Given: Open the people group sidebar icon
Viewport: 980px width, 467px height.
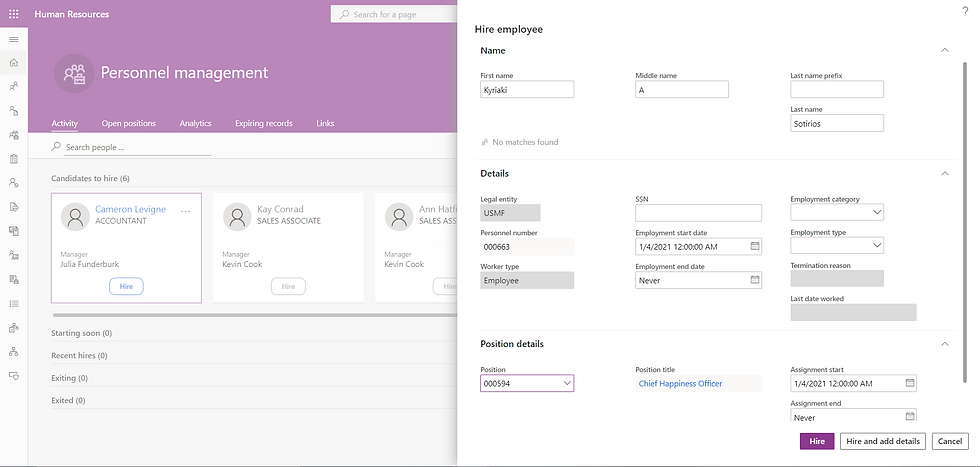Looking at the screenshot, I should coord(13,134).
